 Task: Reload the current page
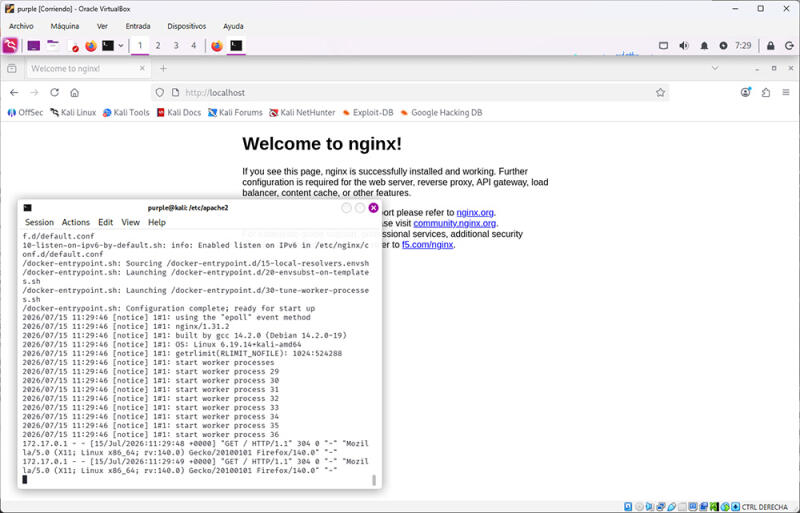55,92
